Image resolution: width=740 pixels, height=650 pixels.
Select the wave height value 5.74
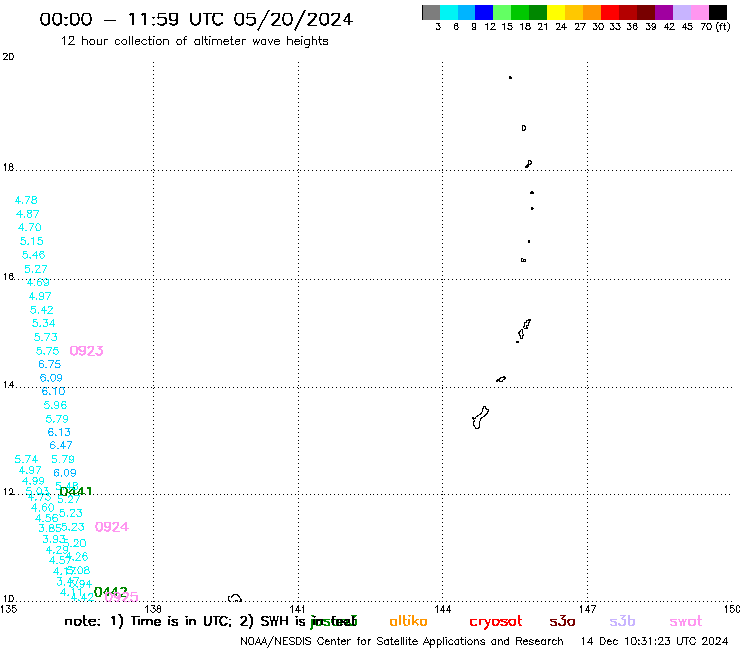point(26,459)
